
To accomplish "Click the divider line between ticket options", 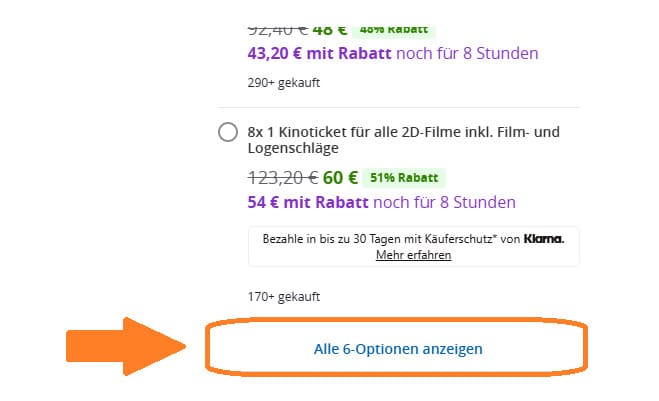I will [x=399, y=107].
